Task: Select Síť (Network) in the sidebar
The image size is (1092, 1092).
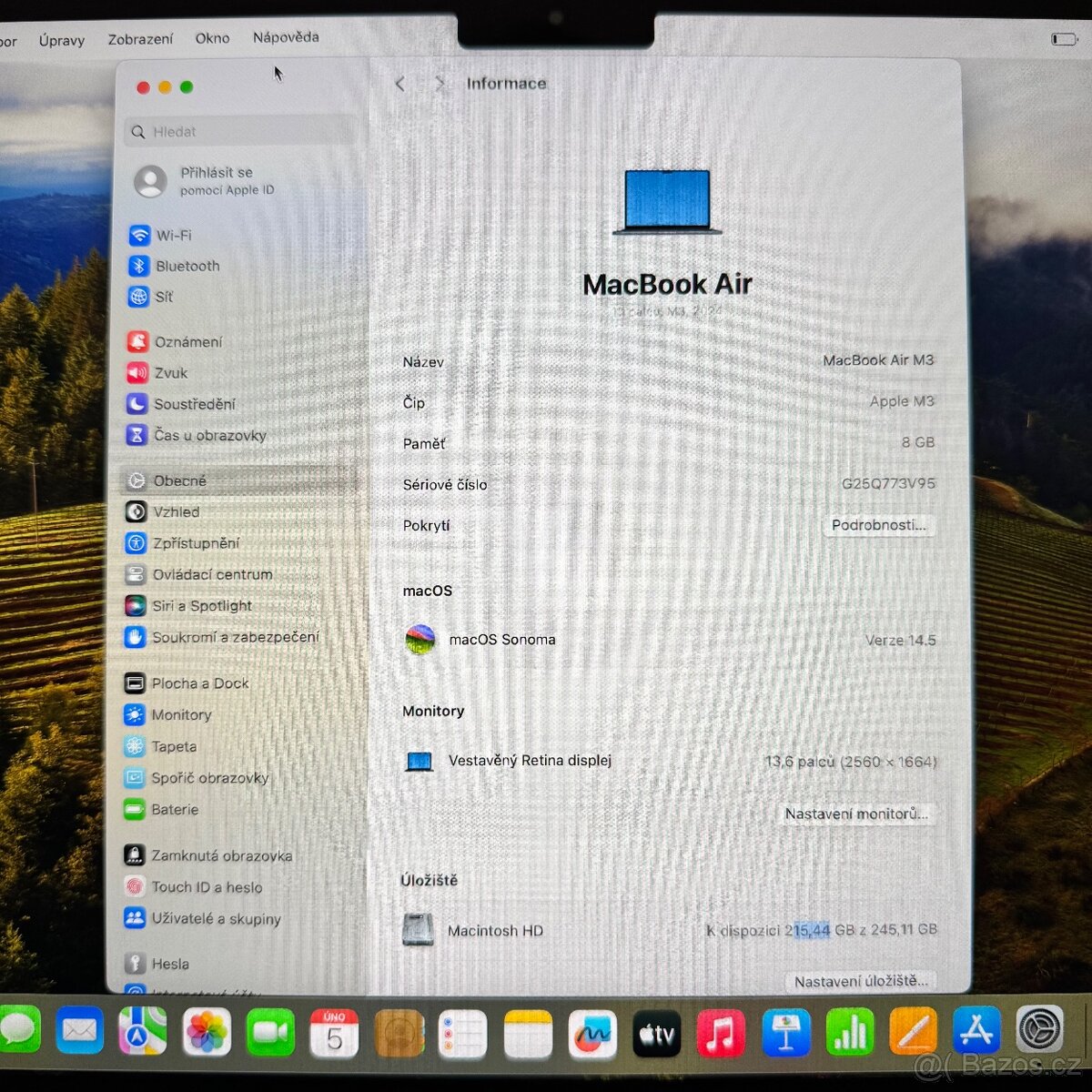Action: (x=166, y=297)
